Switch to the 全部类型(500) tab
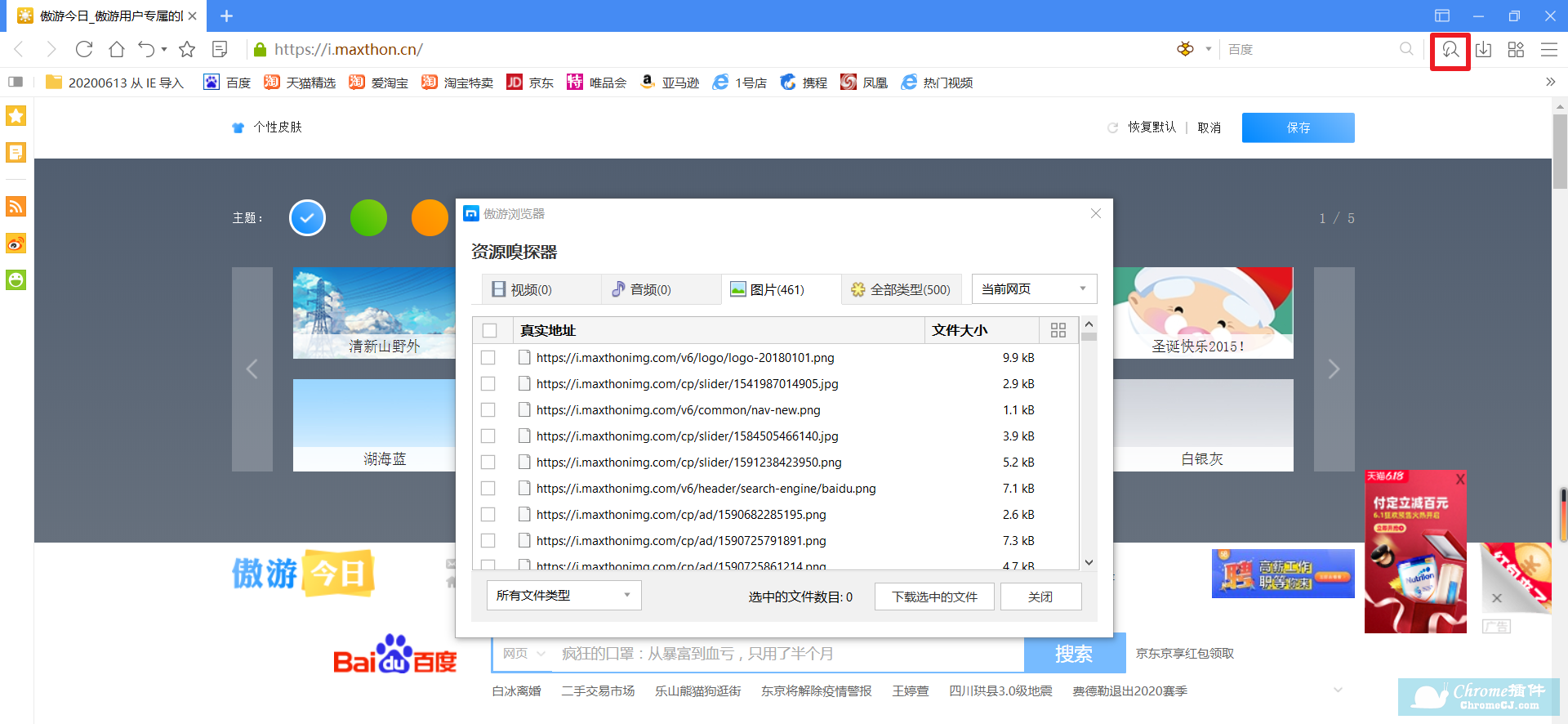The image size is (1568, 724). point(902,289)
